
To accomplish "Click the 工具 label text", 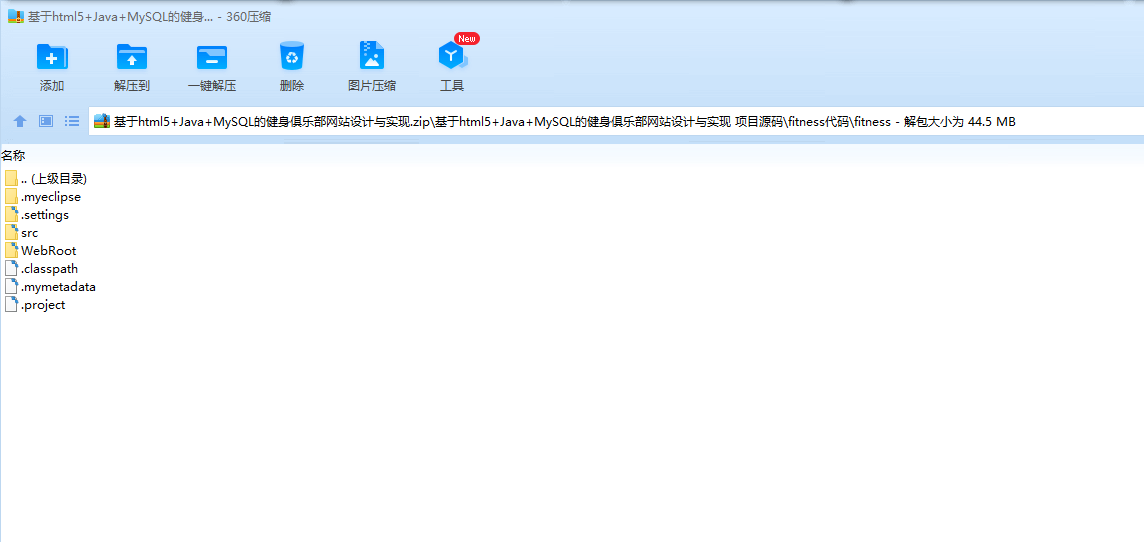I will tap(452, 86).
